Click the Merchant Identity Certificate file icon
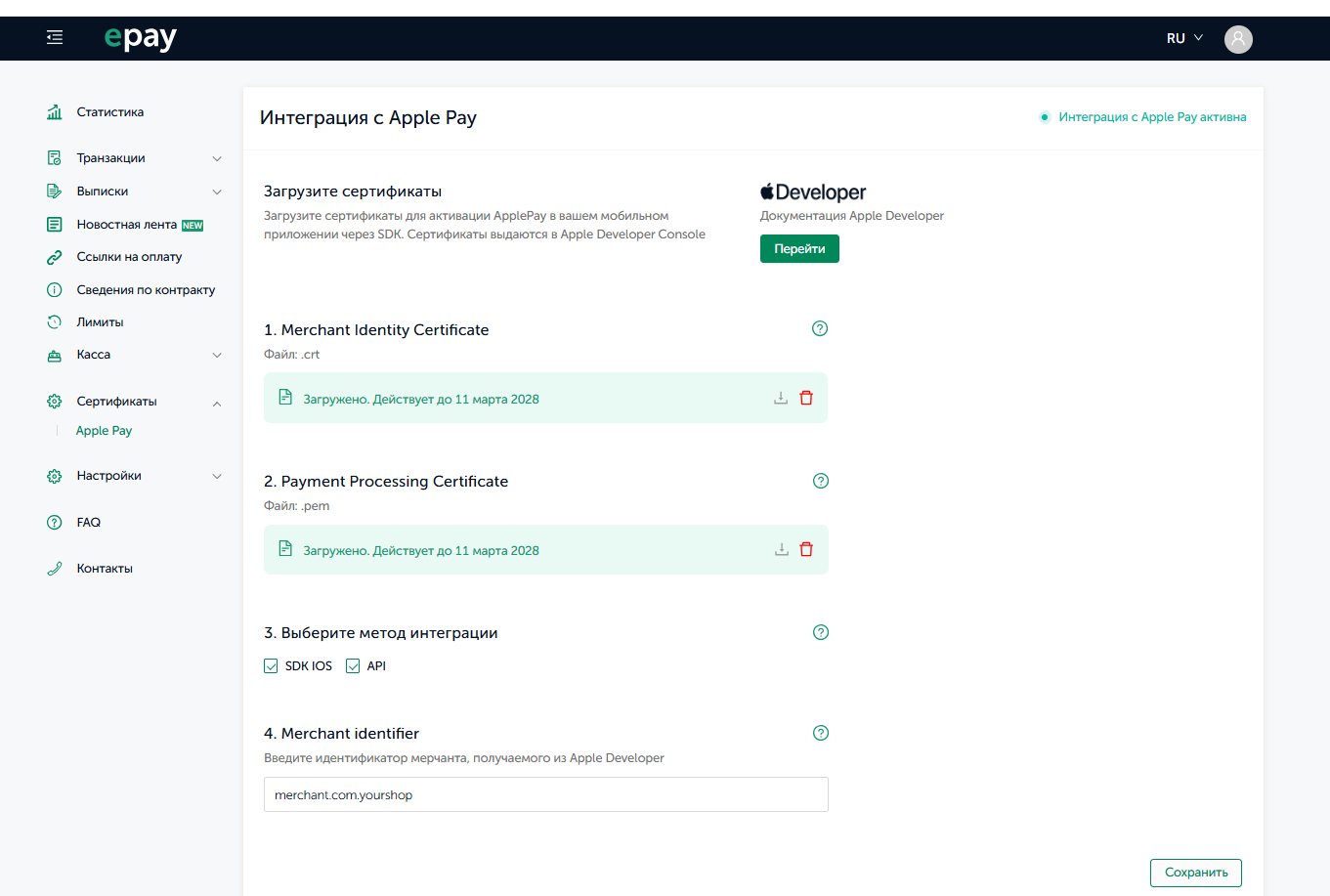The height and width of the screenshot is (896, 1330). [285, 397]
